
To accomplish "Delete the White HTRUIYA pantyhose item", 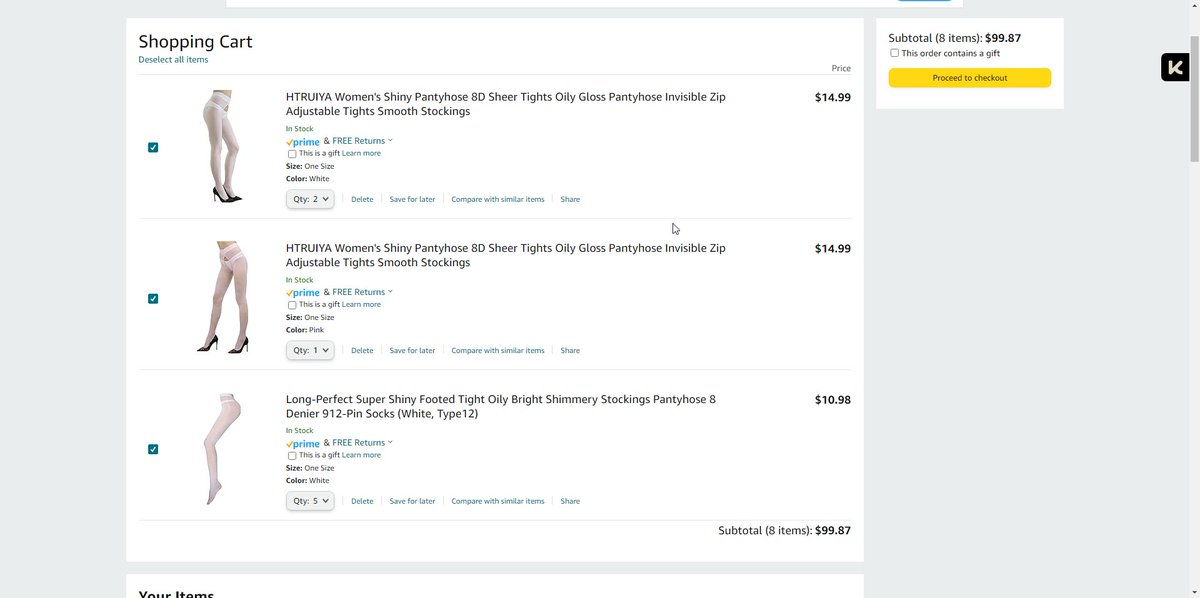I will [362, 199].
